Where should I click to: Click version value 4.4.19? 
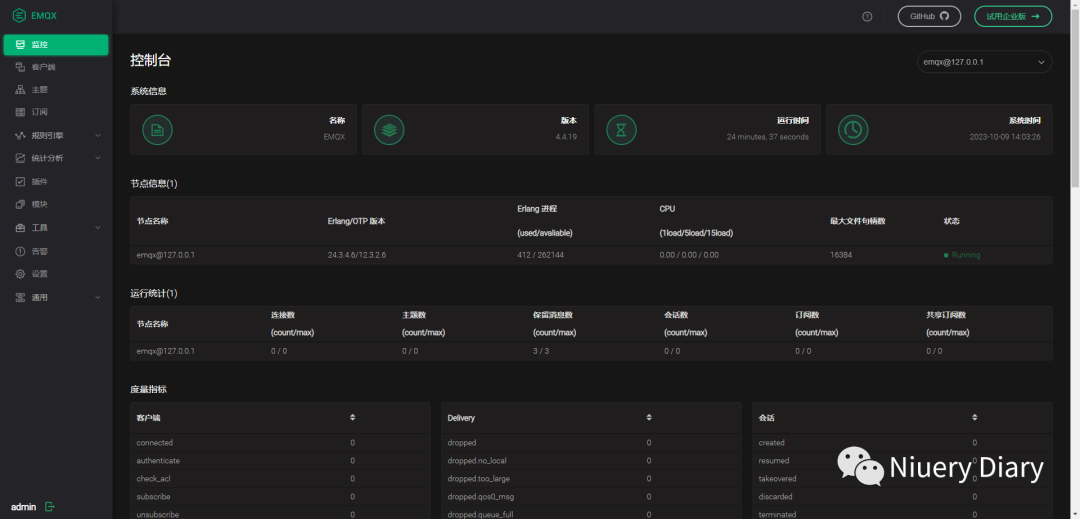pos(566,137)
